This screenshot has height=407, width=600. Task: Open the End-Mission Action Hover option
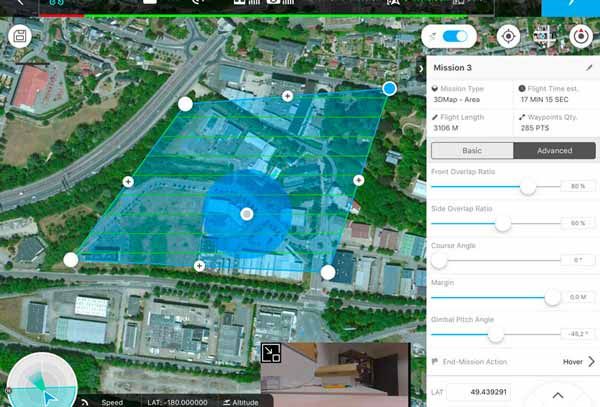[578, 361]
